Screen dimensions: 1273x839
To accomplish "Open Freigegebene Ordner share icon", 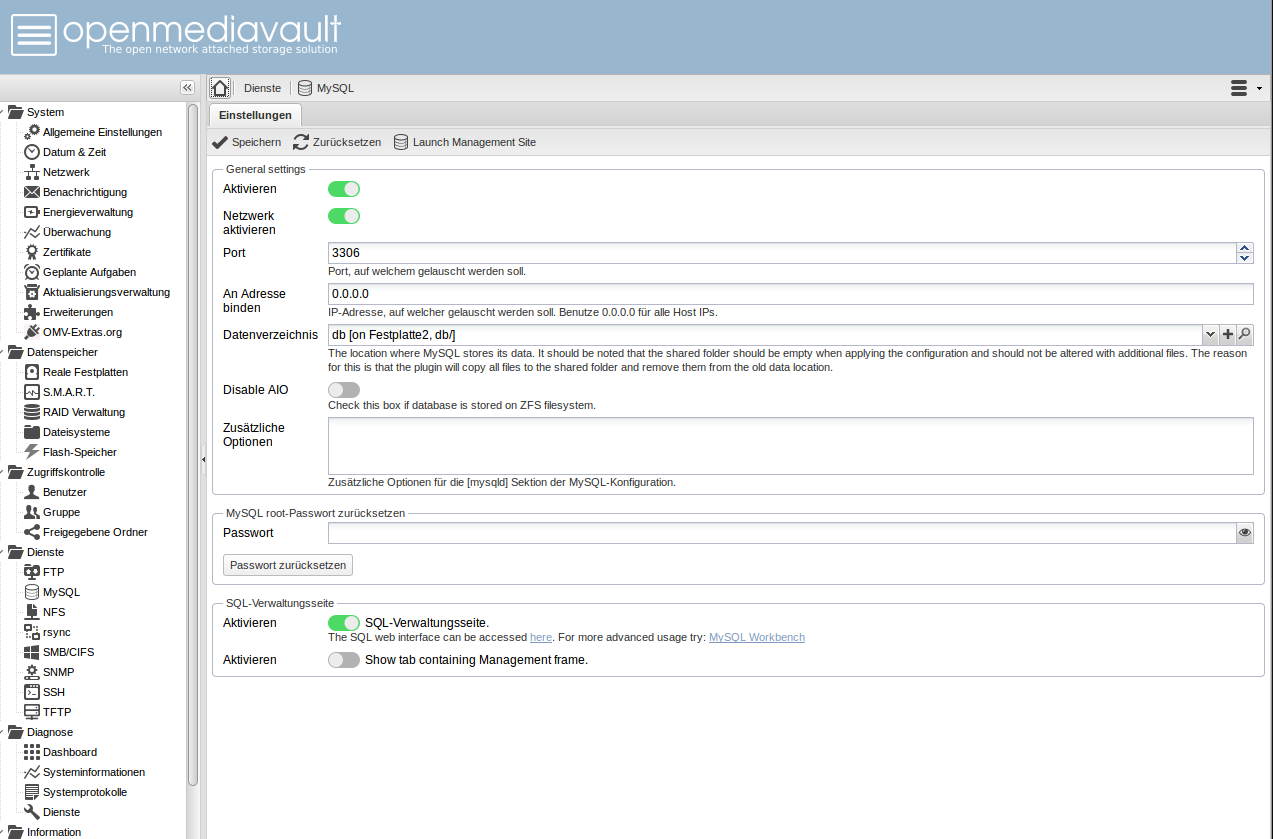I will [32, 532].
